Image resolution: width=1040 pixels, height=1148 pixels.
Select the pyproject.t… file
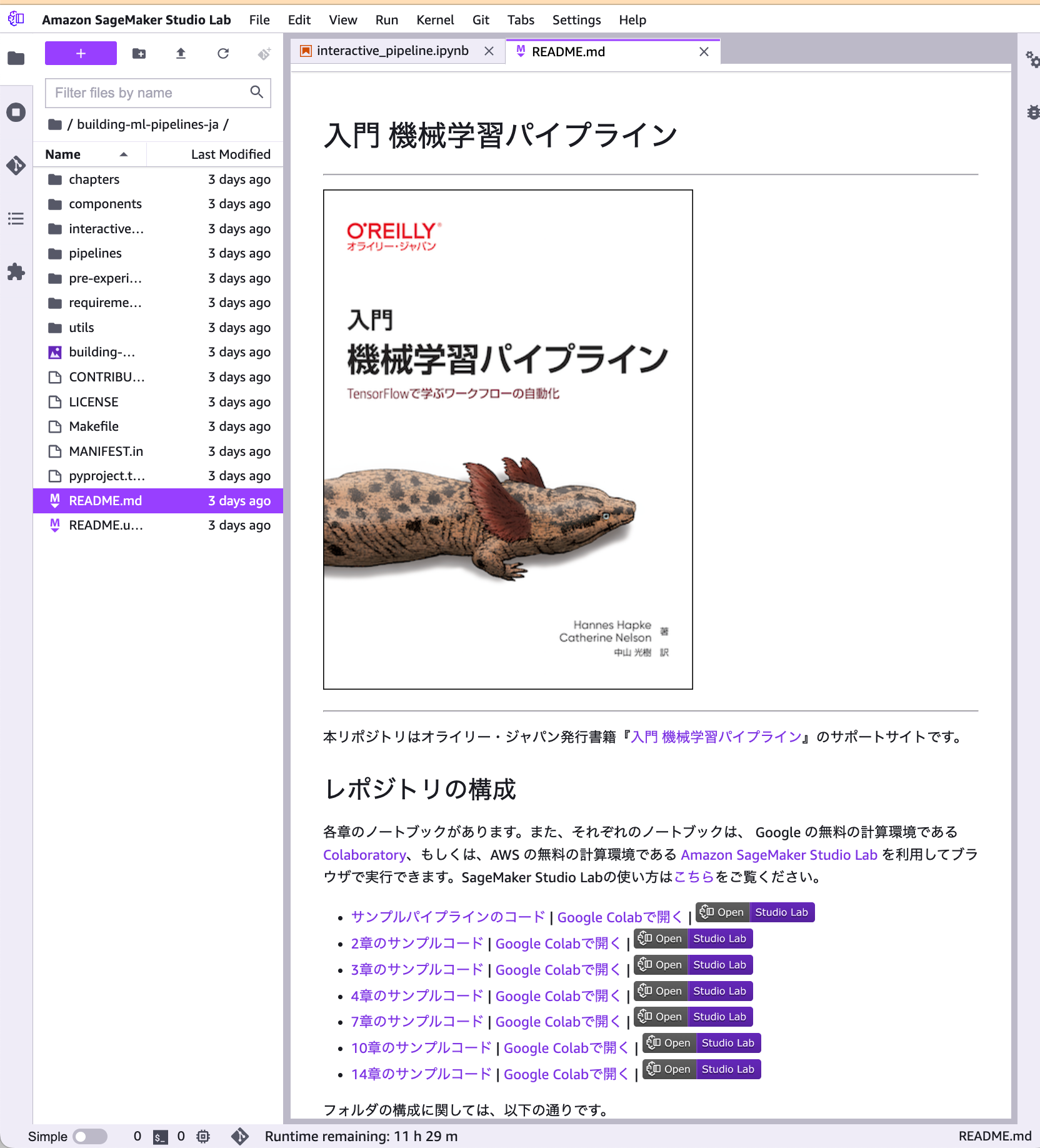coord(158,476)
